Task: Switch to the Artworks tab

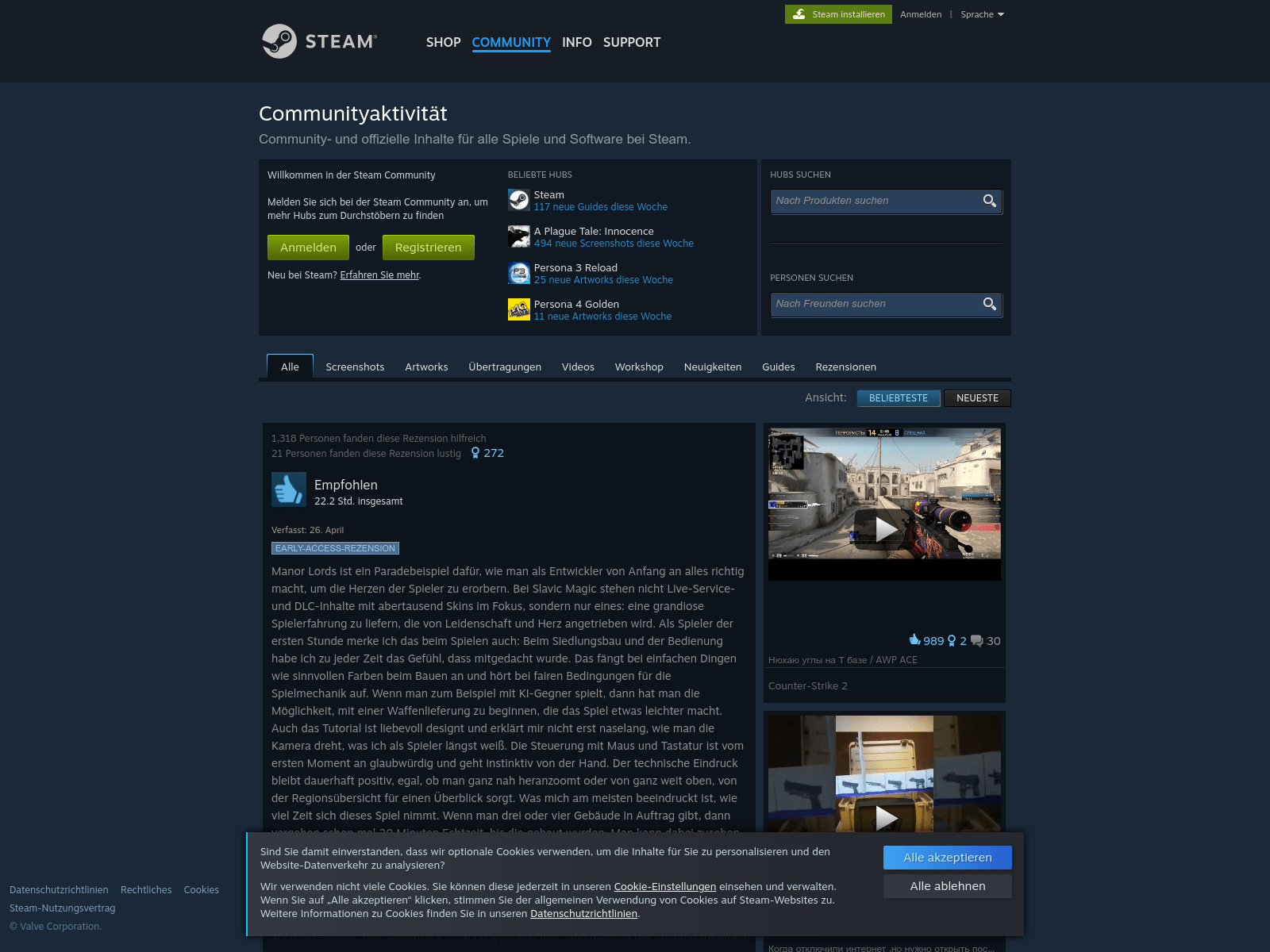Action: [426, 367]
